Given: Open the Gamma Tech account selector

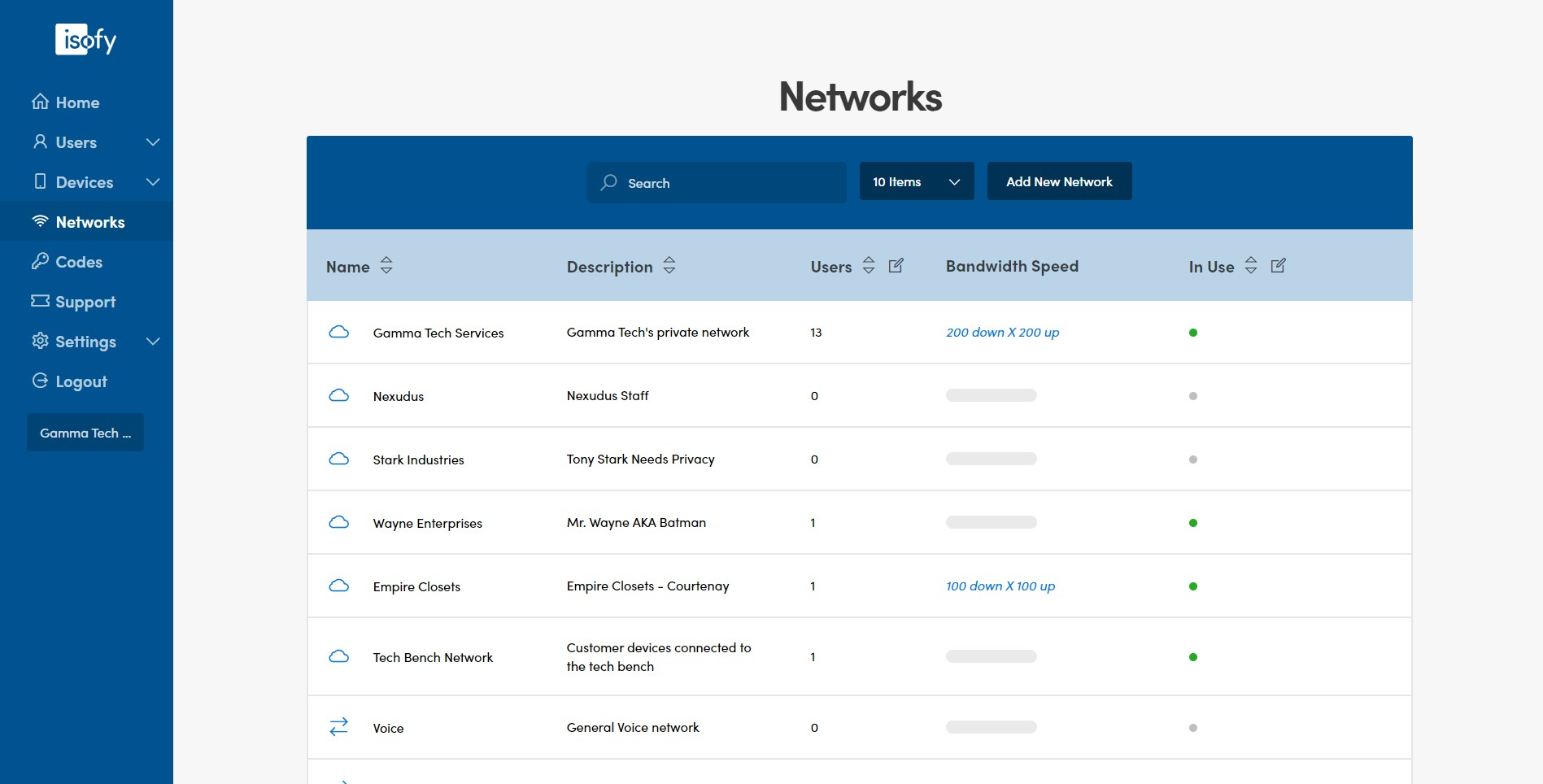Looking at the screenshot, I should (85, 433).
